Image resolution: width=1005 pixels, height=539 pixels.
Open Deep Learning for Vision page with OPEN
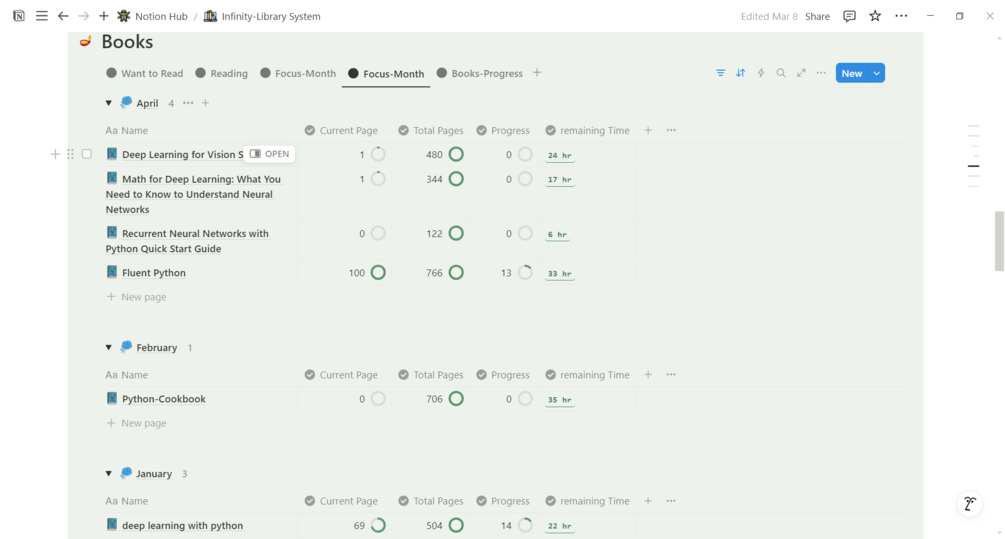click(269, 154)
